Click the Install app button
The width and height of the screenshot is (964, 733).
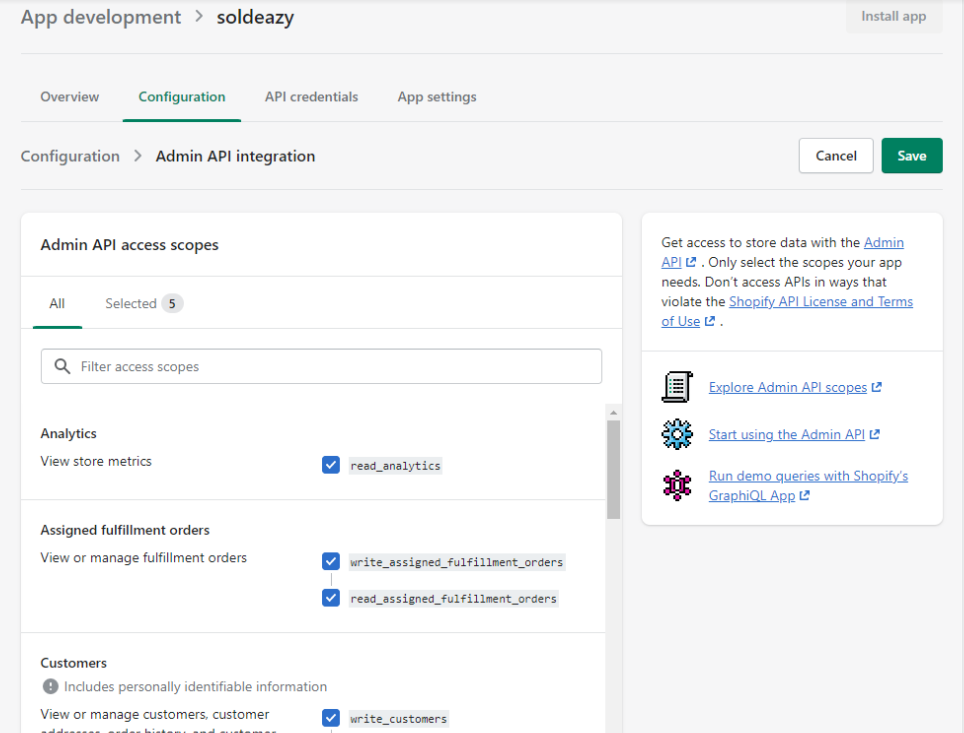(x=894, y=17)
